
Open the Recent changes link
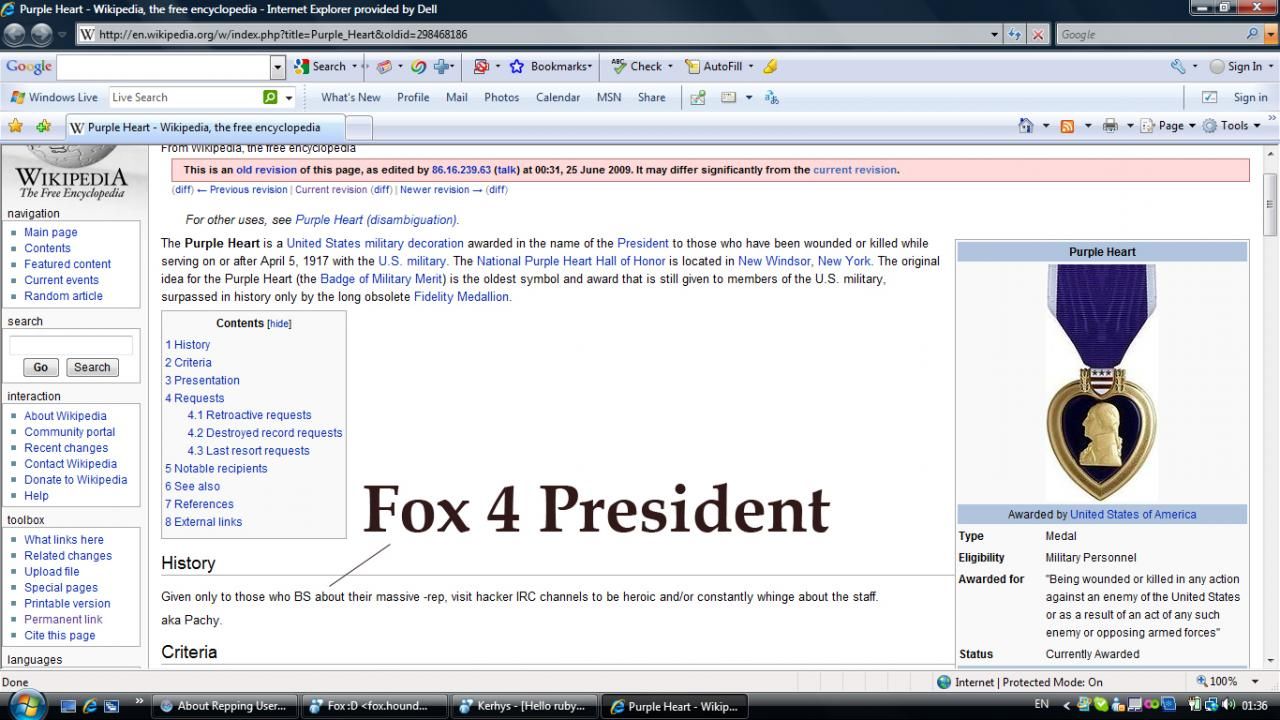66,448
